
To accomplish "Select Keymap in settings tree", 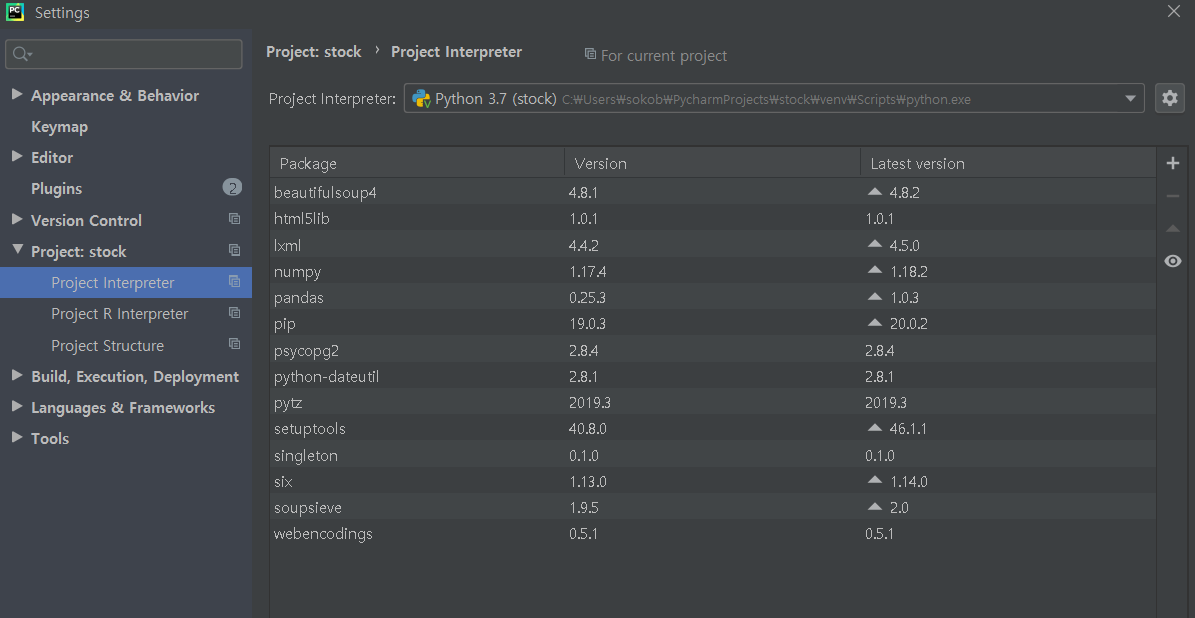I will coord(59,126).
